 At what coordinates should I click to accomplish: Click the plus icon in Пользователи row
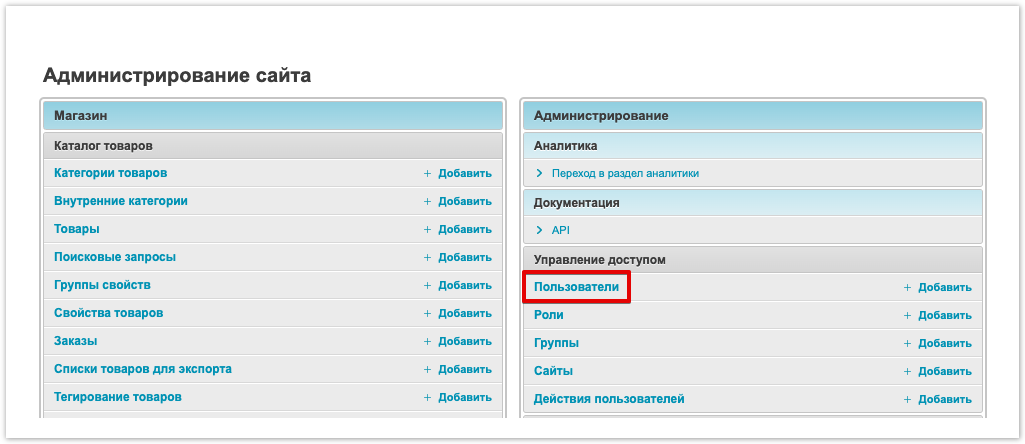pos(907,287)
